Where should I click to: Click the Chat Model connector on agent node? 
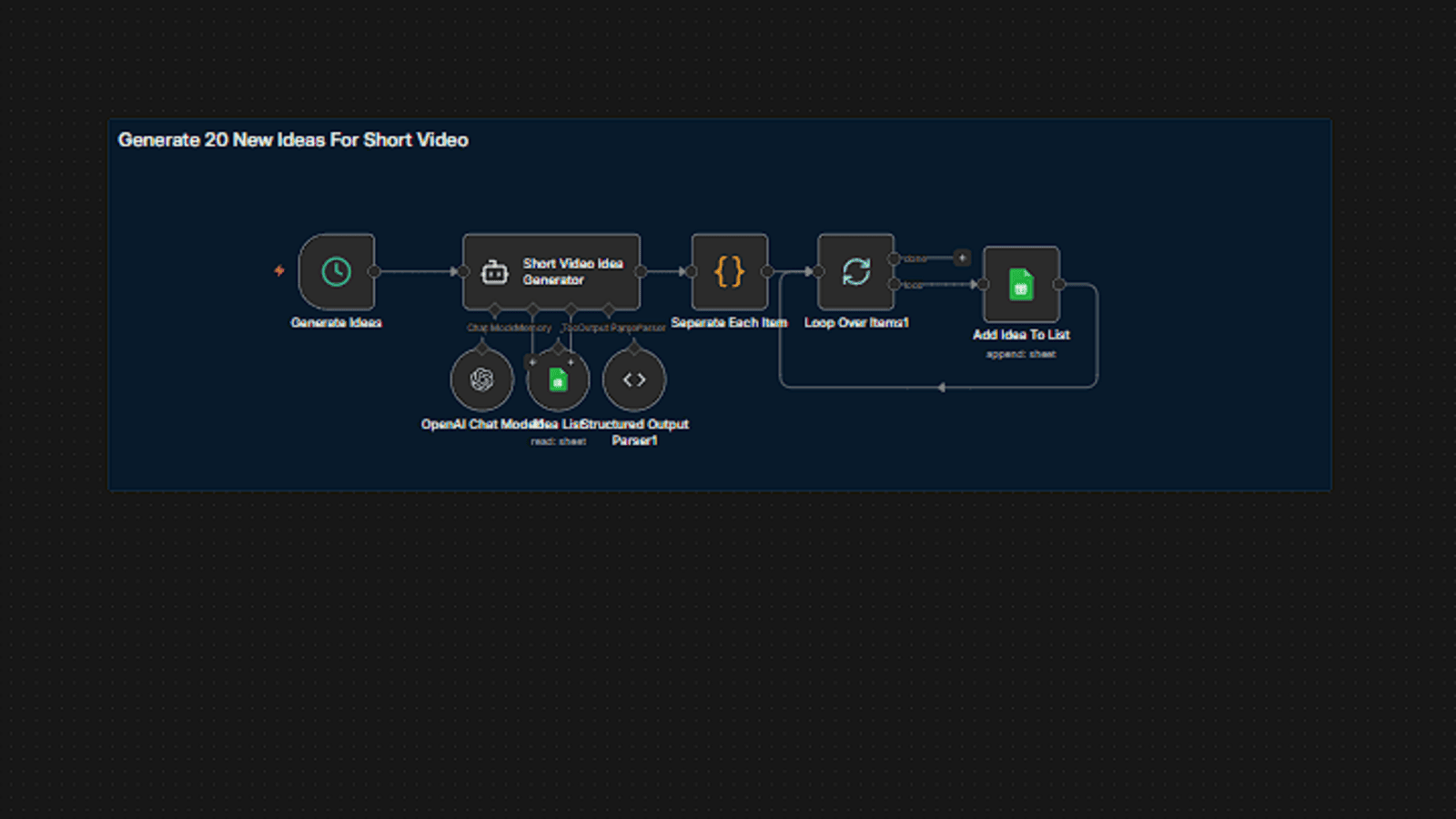click(494, 310)
